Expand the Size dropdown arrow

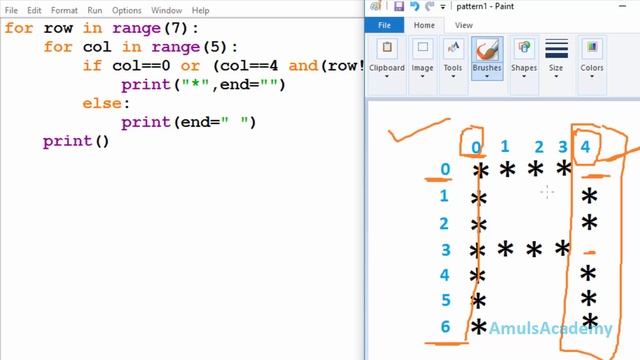pyautogui.click(x=556, y=77)
